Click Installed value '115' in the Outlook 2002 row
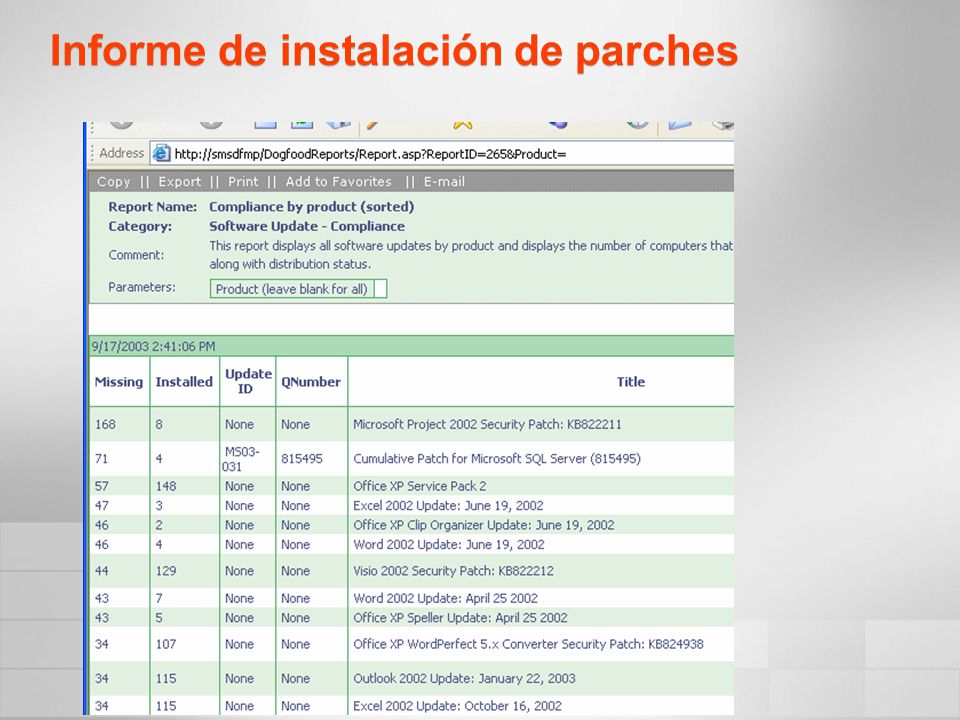This screenshot has height=720, width=960. (166, 678)
